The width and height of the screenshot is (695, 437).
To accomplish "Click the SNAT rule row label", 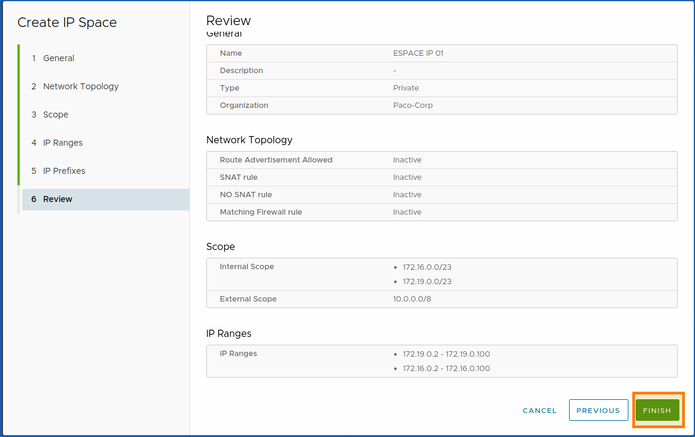I will (238, 177).
